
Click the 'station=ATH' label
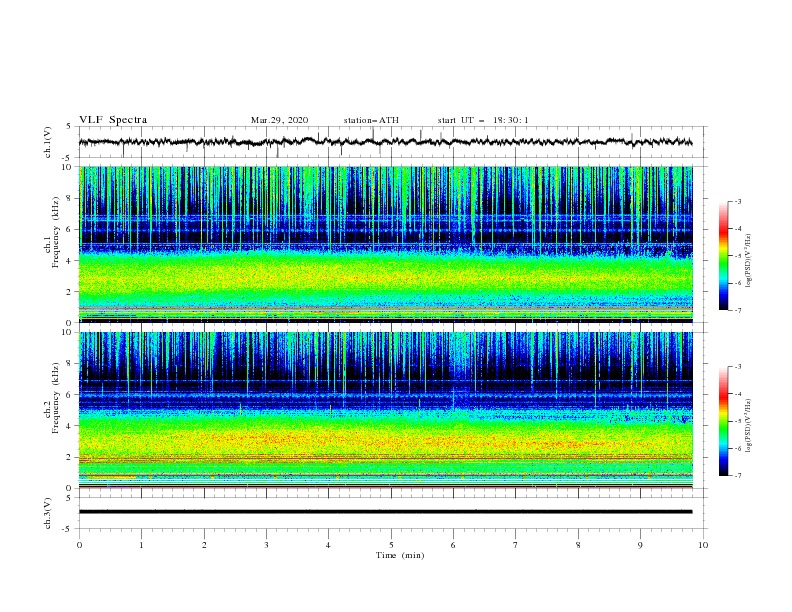click(x=371, y=120)
